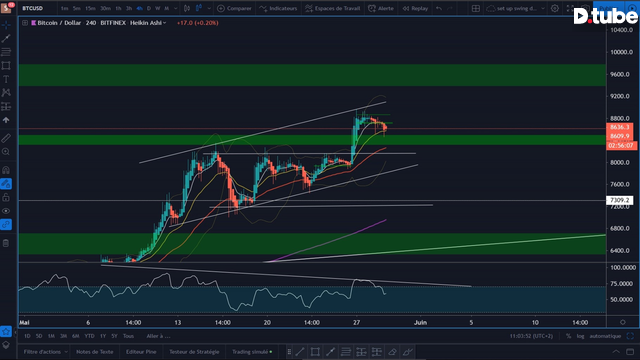Open the prediction and measurement tools

coord(6,107)
